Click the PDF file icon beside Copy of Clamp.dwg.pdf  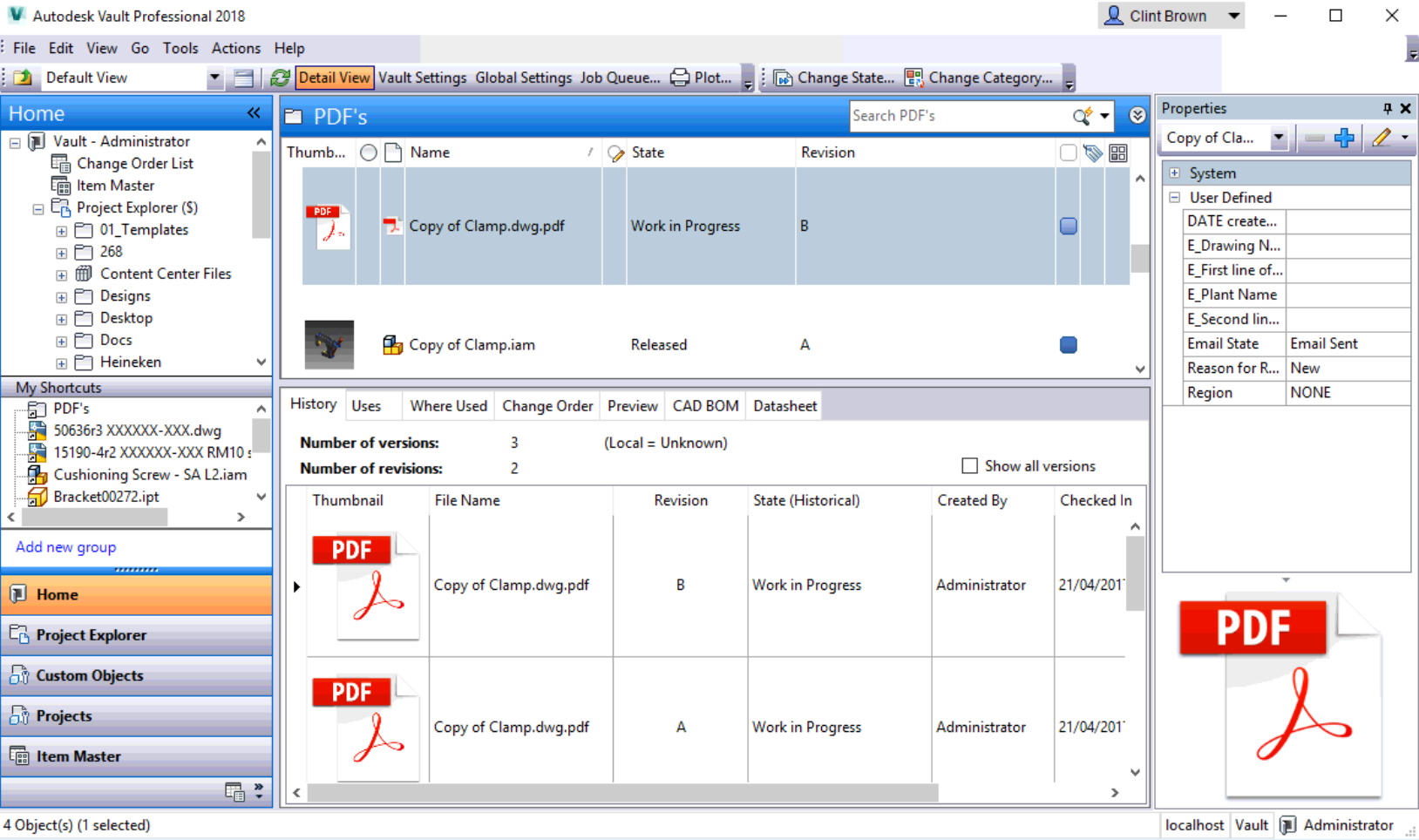point(392,226)
